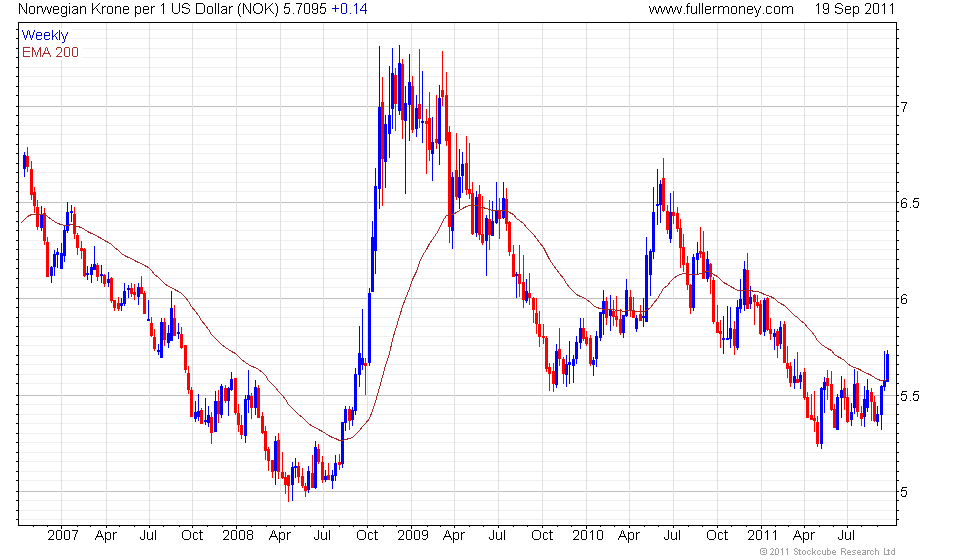Click the 5 level on the price axis
The width and height of the screenshot is (980, 560).
coord(903,492)
